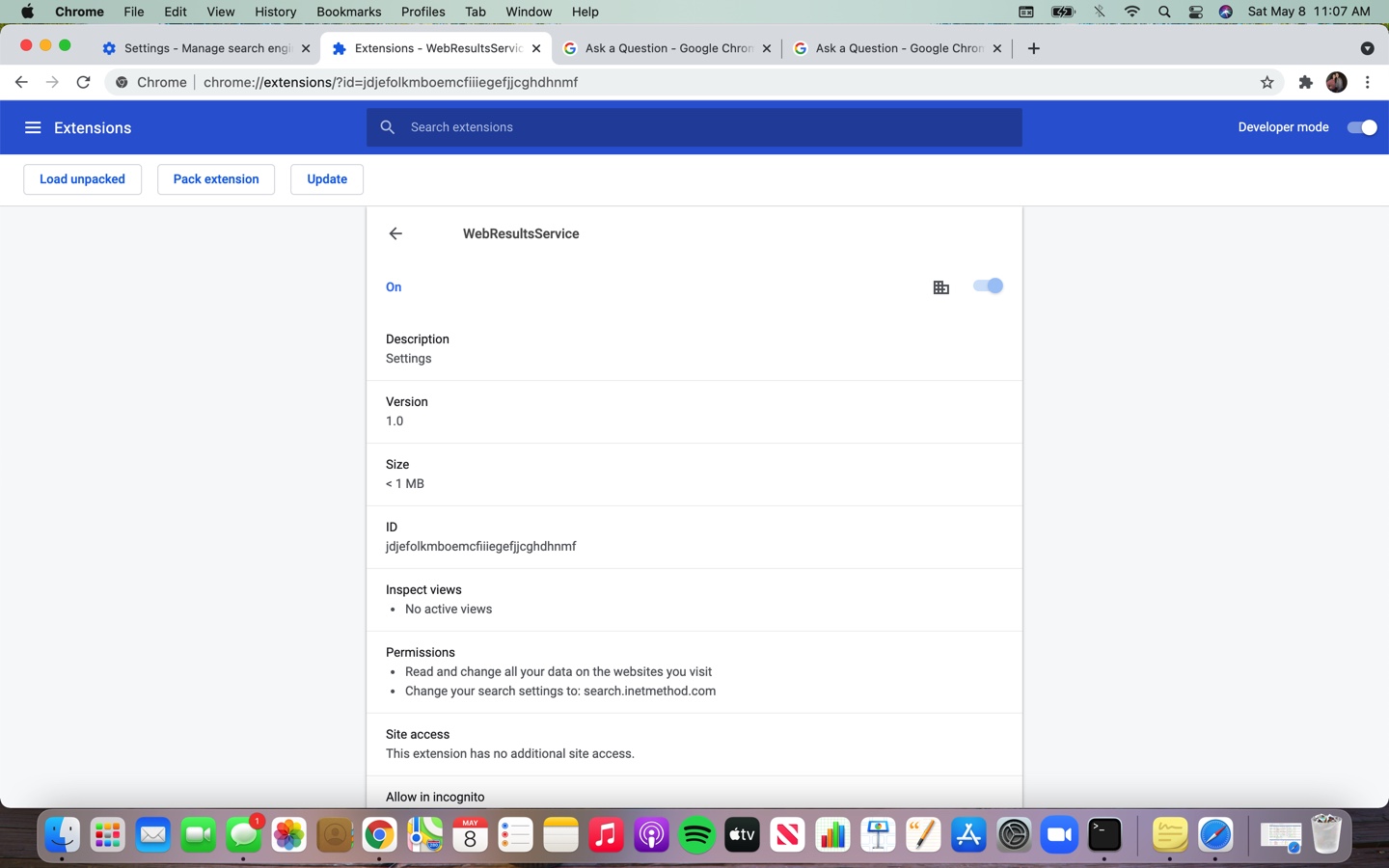This screenshot has width=1389, height=868.
Task: Open Safari from the dock
Action: [1215, 834]
